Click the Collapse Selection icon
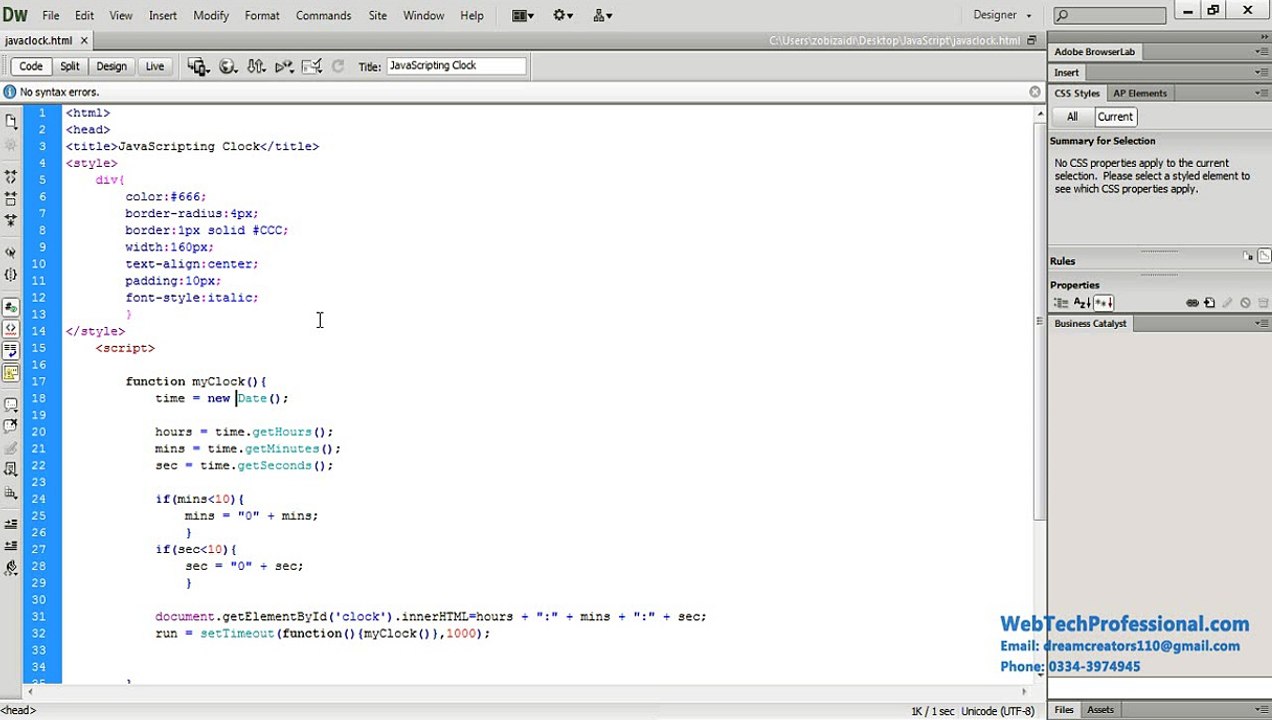 tap(11, 199)
